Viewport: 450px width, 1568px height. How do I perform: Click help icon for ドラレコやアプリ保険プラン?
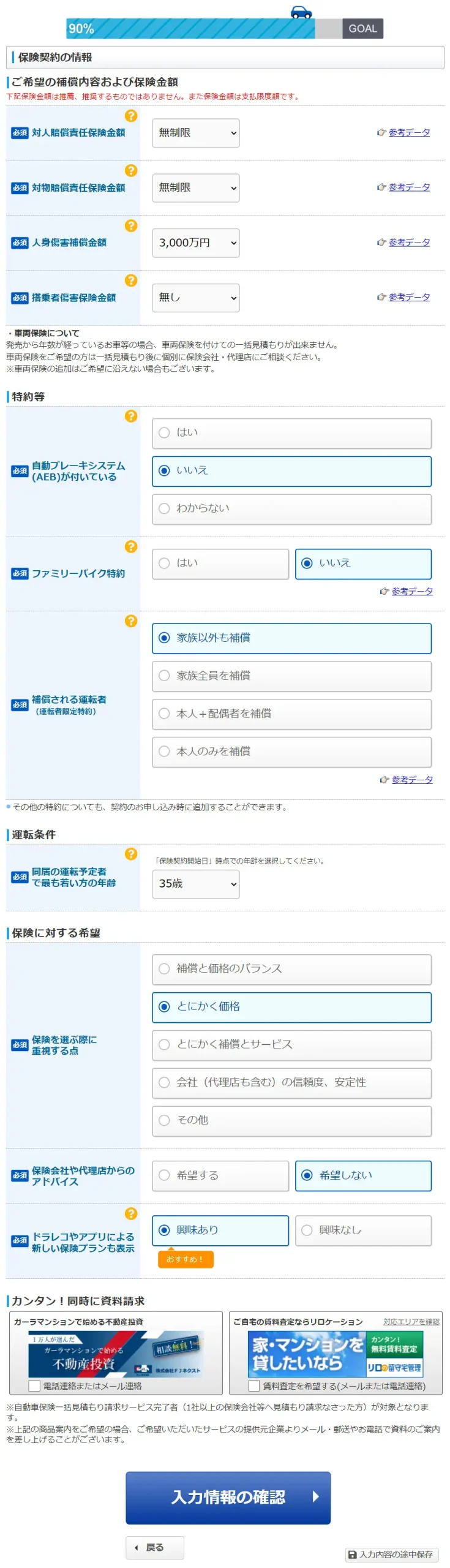(x=131, y=1213)
